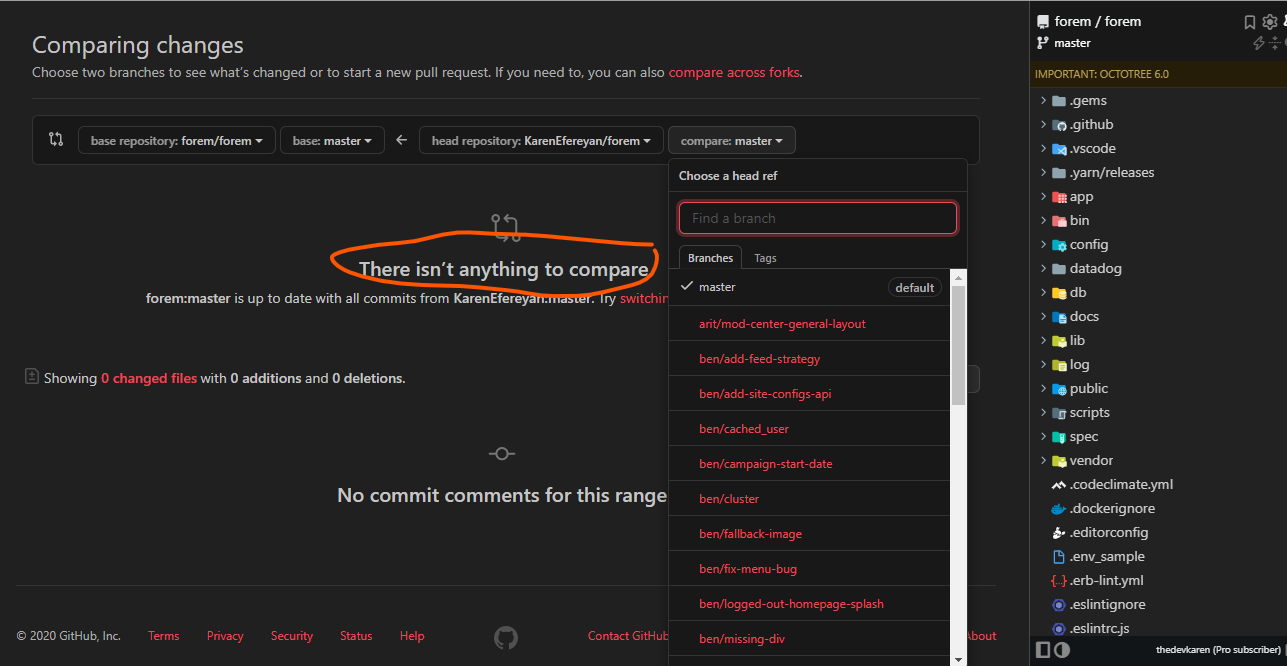The height and width of the screenshot is (666, 1287).
Task: Open the Help footer link
Action: click(412, 636)
